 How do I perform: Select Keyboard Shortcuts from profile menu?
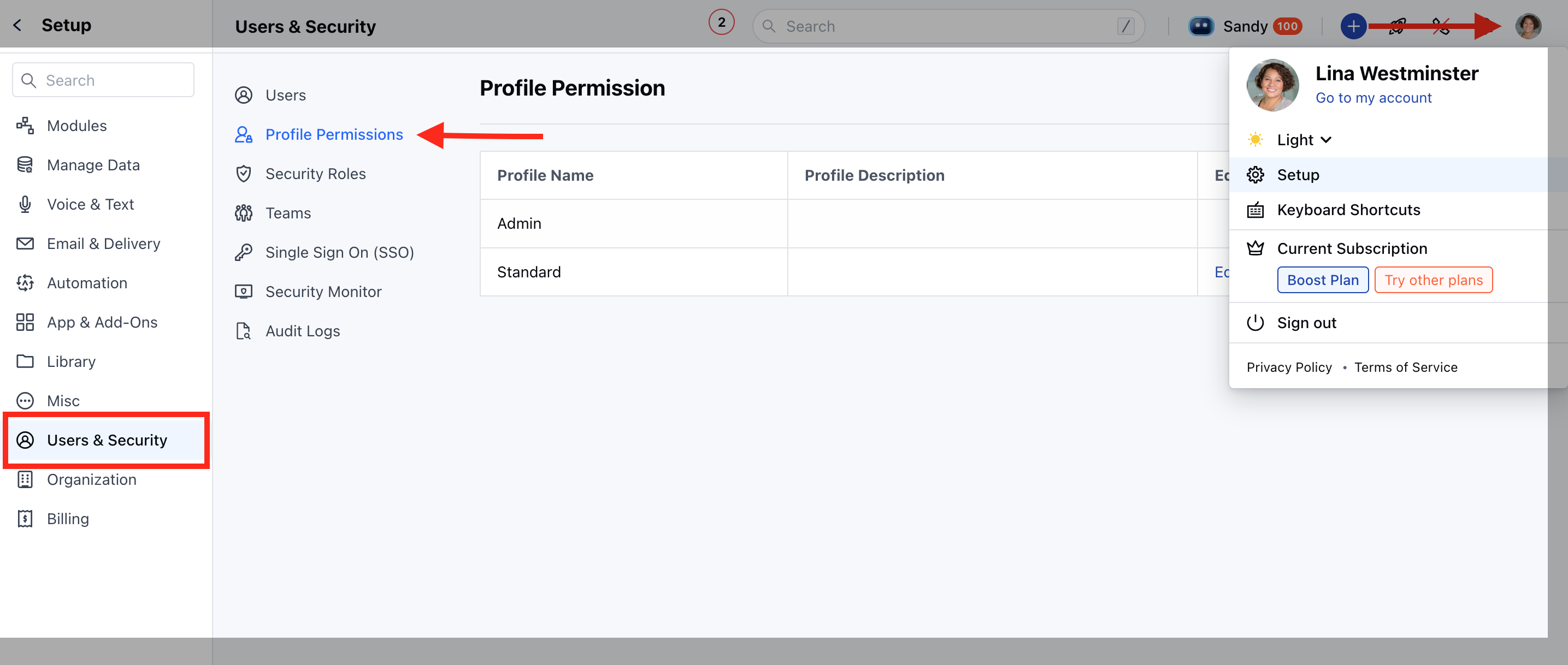click(1348, 210)
